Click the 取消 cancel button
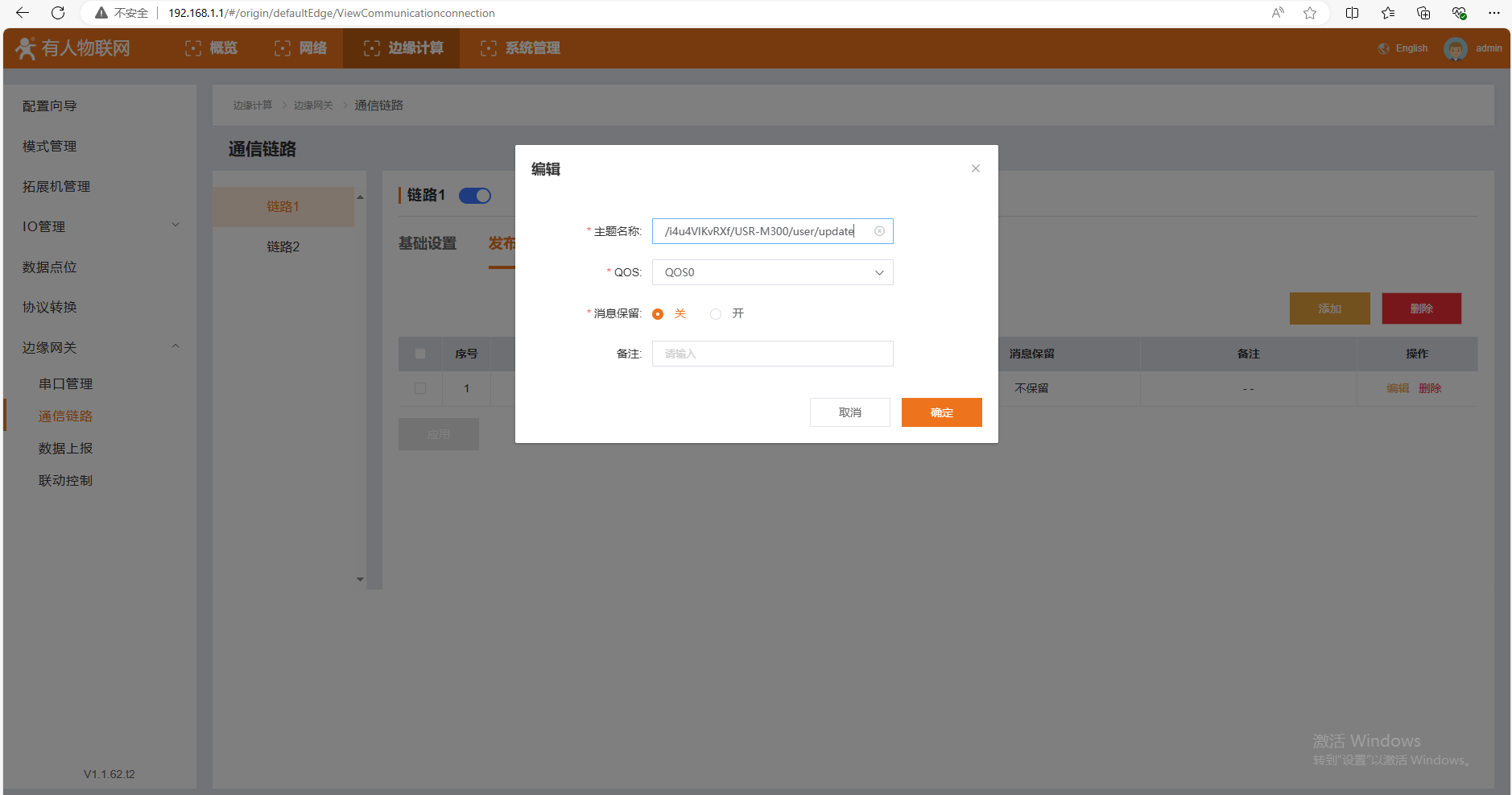Image resolution: width=1512 pixels, height=795 pixels. click(849, 412)
